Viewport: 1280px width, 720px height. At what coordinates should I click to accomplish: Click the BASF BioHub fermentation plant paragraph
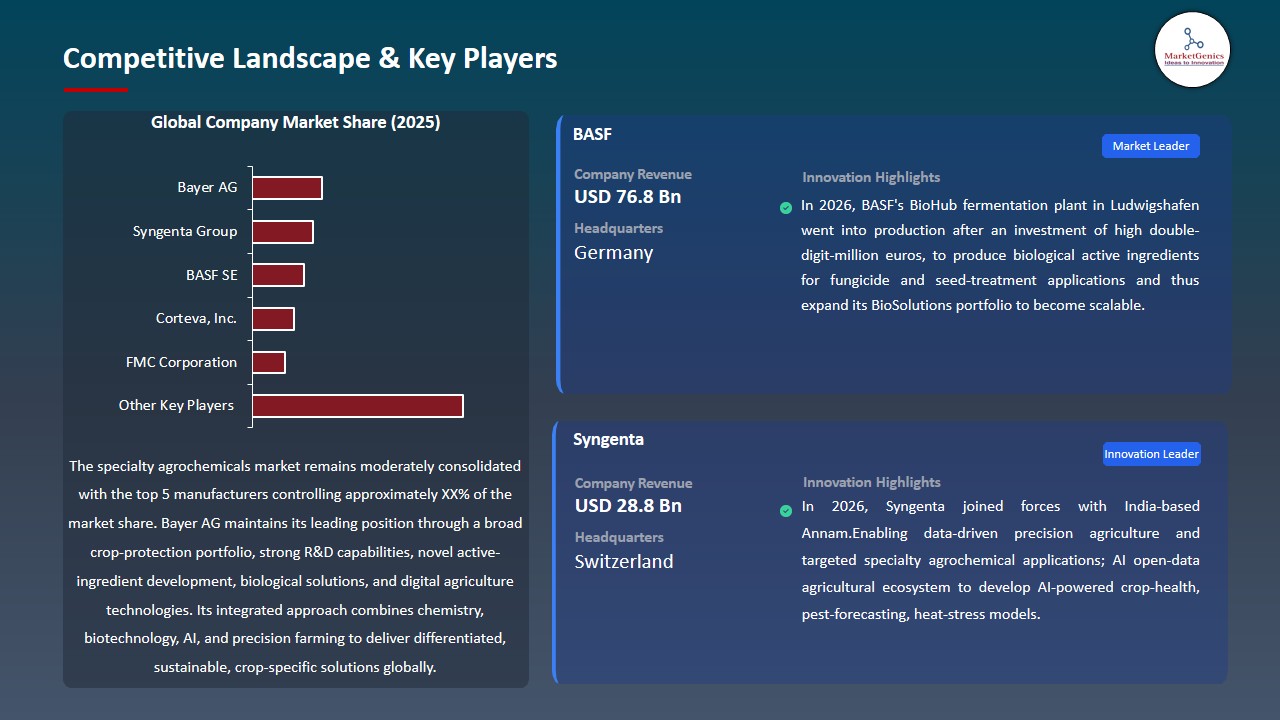point(1000,255)
